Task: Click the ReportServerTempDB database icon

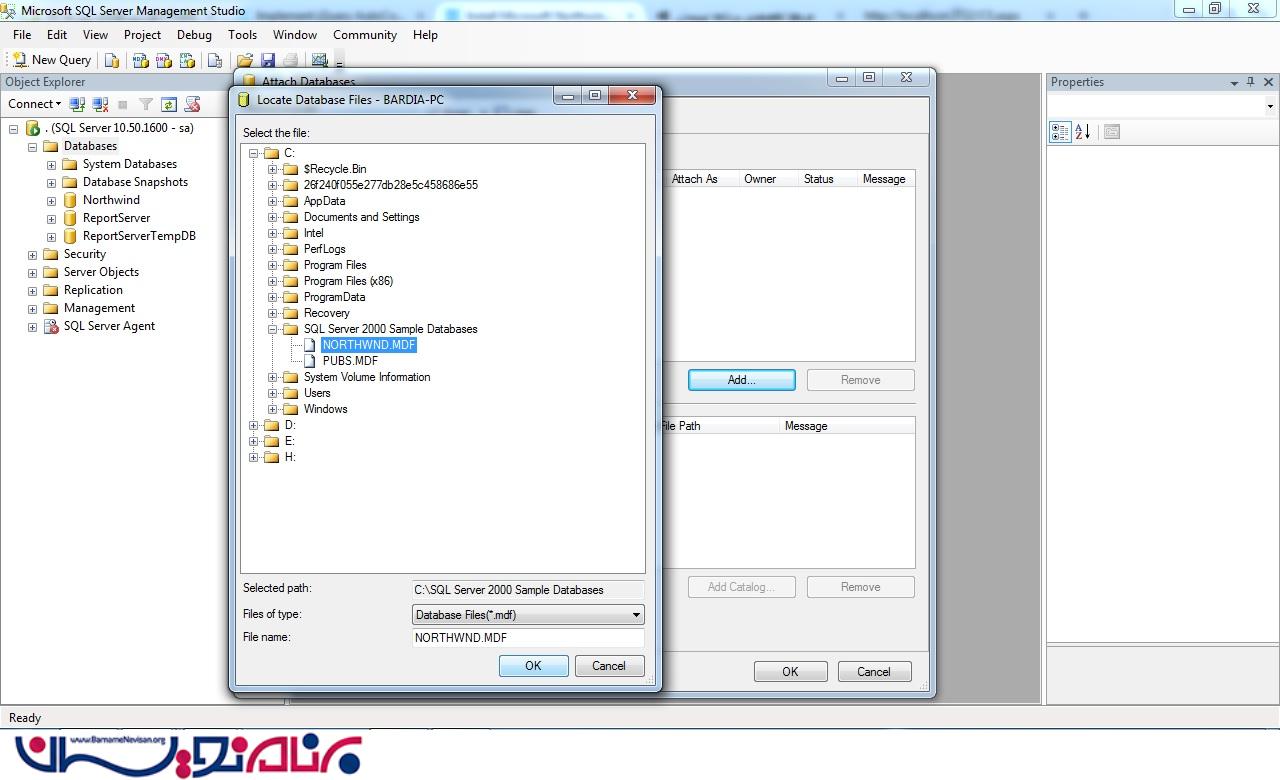Action: coord(70,236)
